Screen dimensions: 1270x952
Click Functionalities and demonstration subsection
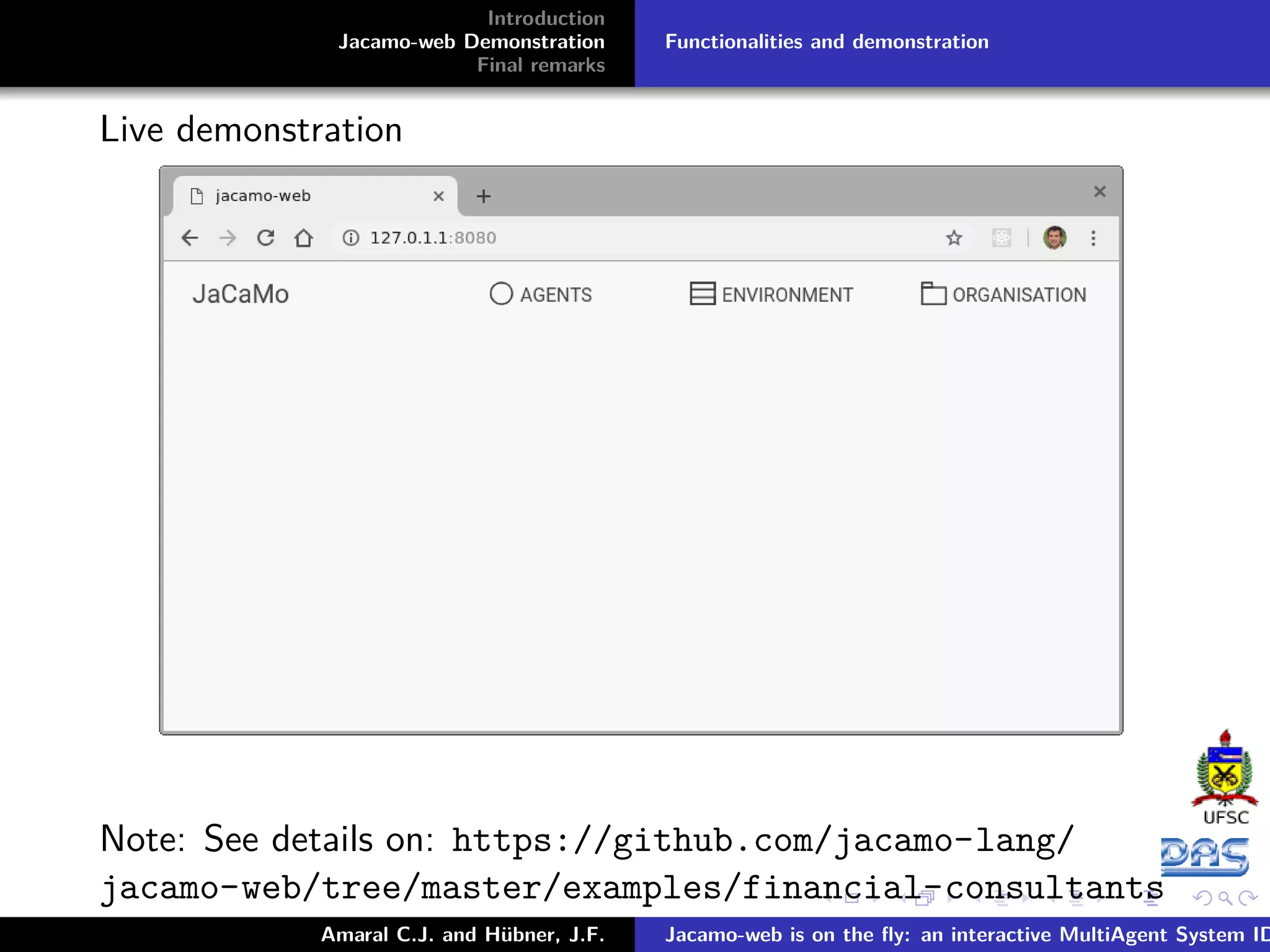827,42
